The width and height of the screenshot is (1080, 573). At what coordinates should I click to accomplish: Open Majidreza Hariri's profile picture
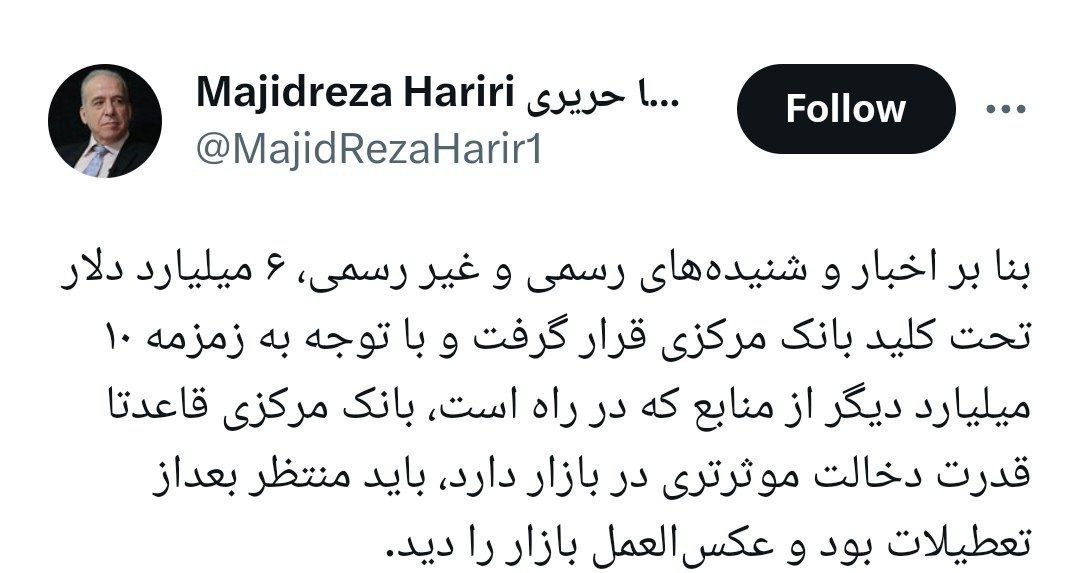pos(105,121)
